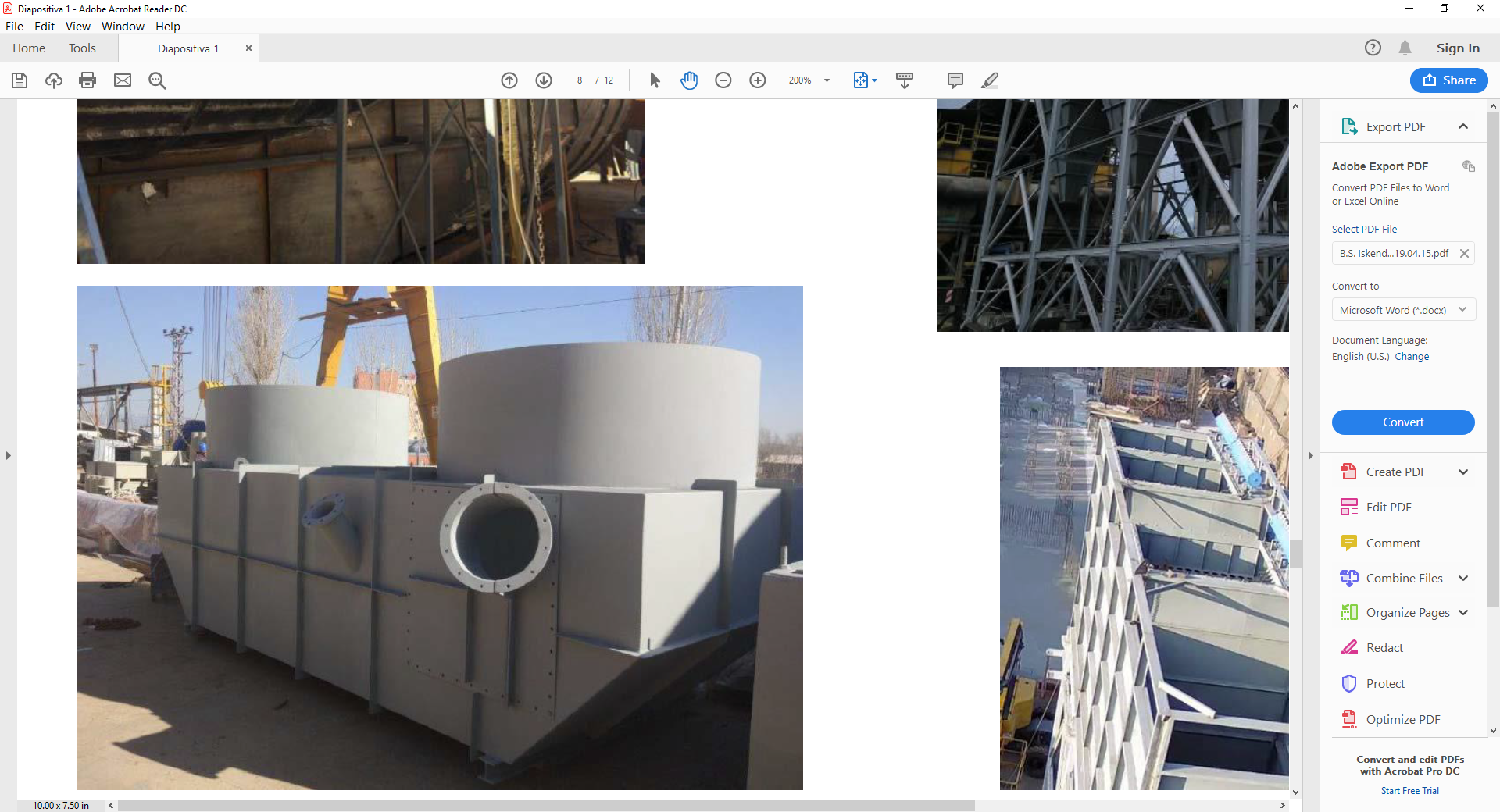1500x812 pixels.
Task: Click the horizontal scrollbar thumb
Action: (546, 805)
